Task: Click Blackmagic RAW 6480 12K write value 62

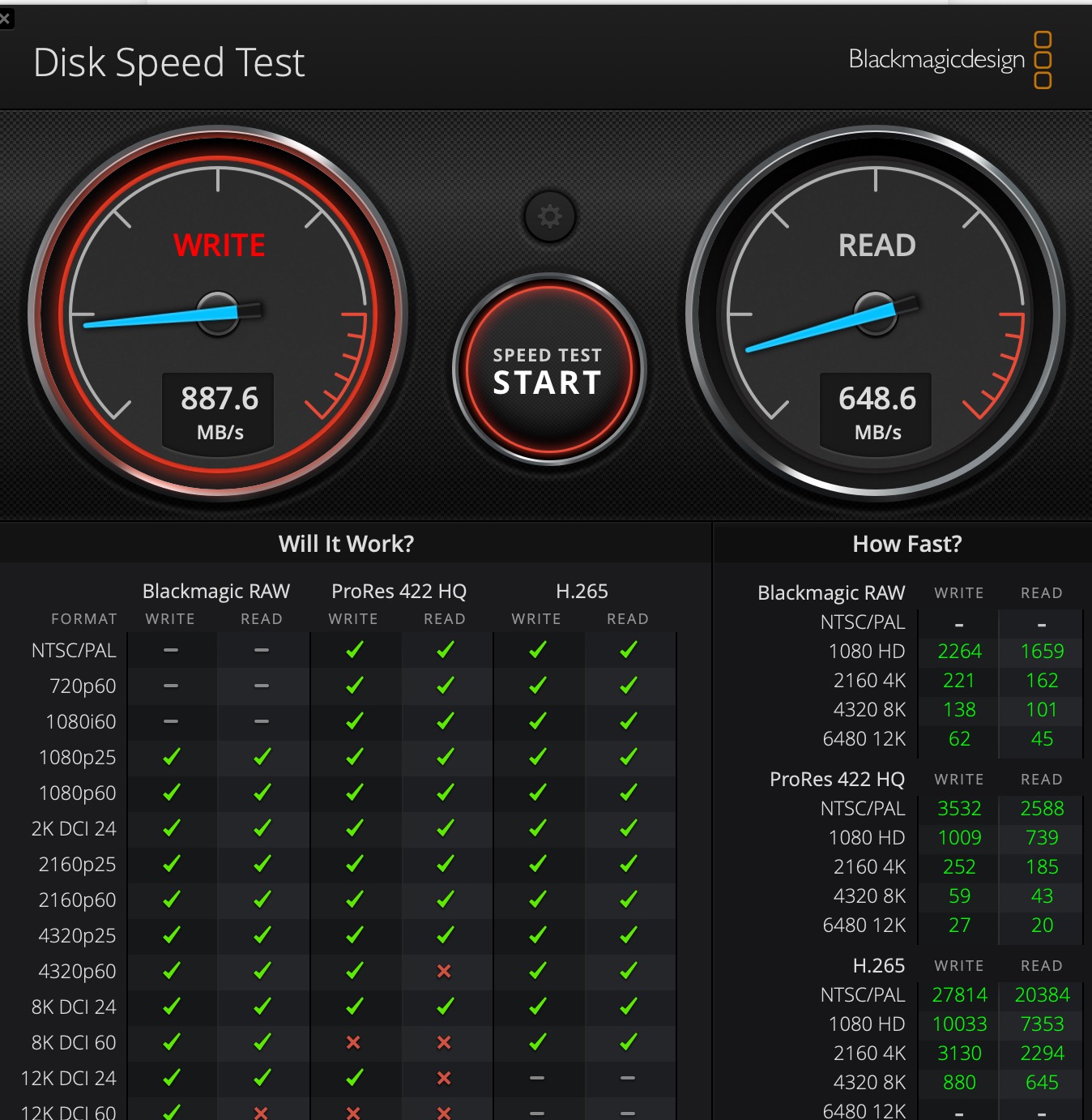Action: pyautogui.click(x=959, y=739)
